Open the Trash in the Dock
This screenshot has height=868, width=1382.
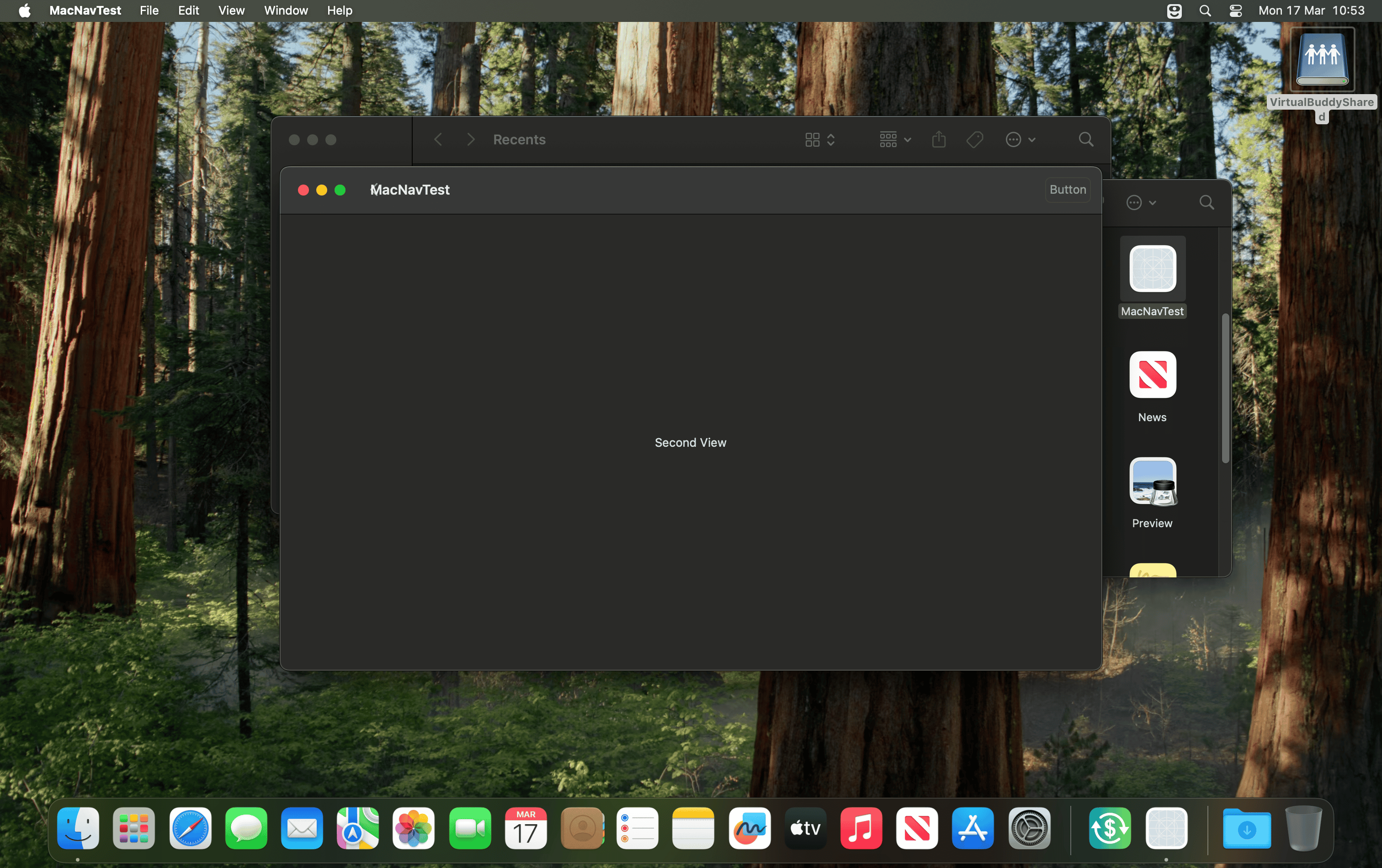click(1303, 828)
